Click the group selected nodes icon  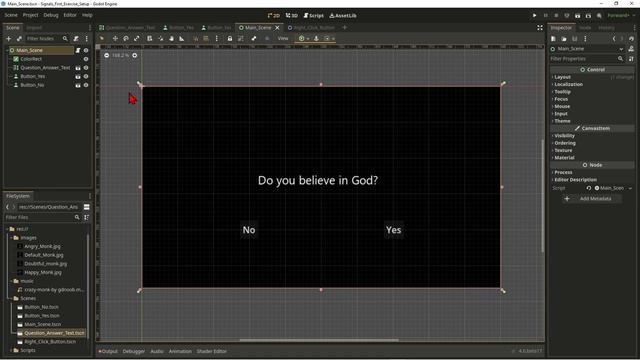click(240, 38)
